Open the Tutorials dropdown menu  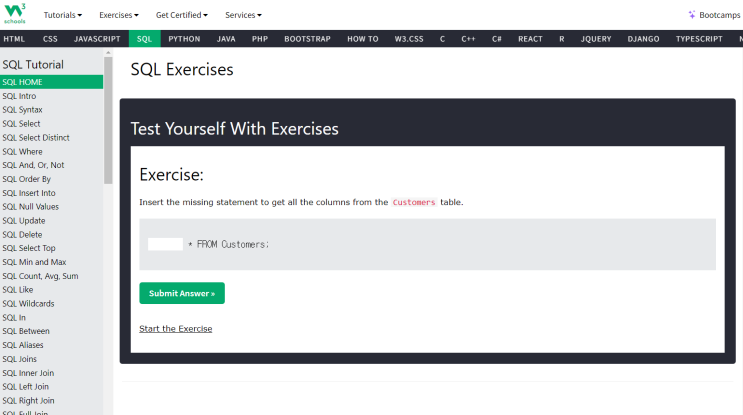click(63, 15)
